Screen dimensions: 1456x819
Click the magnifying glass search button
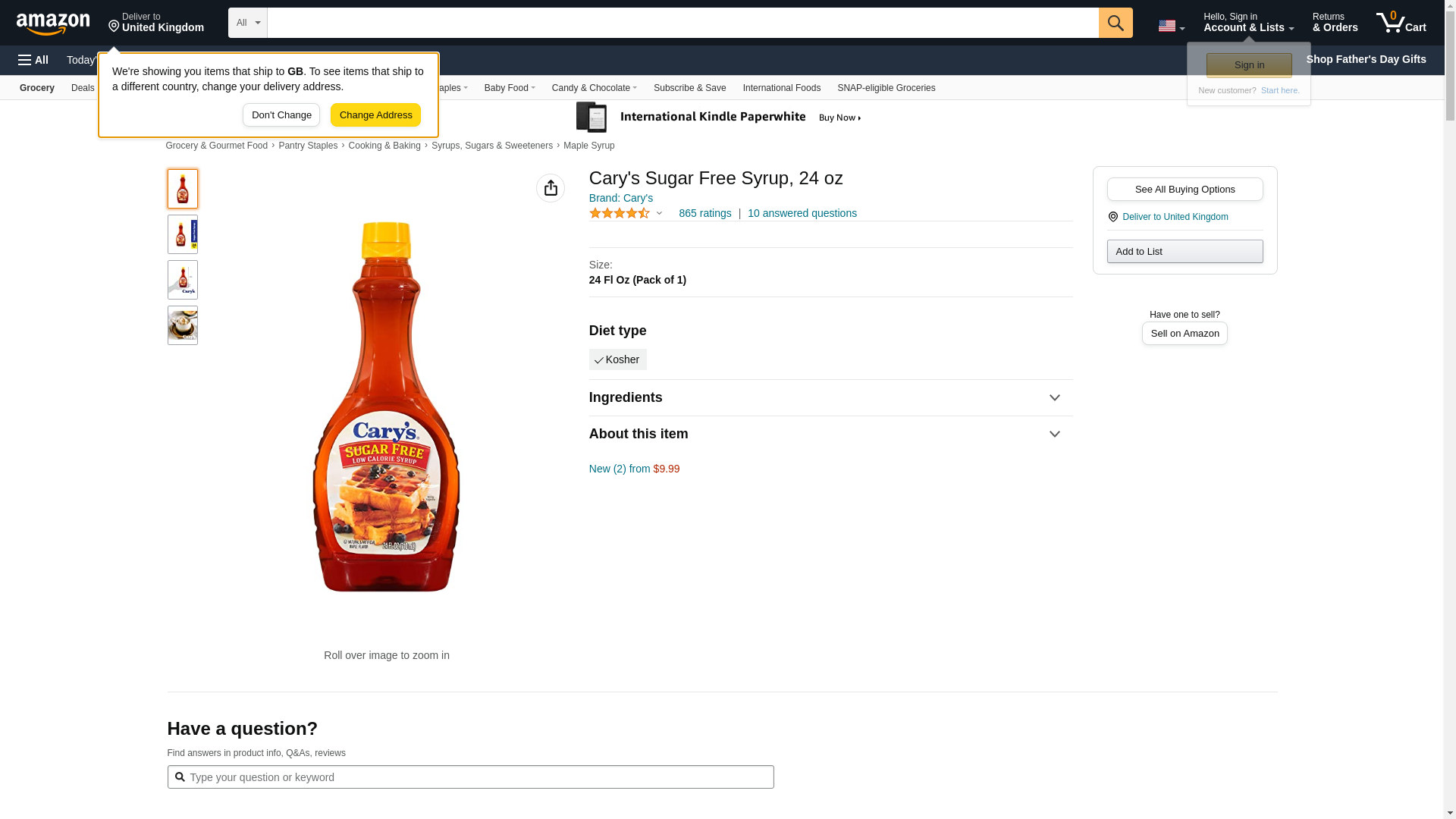1115,23
